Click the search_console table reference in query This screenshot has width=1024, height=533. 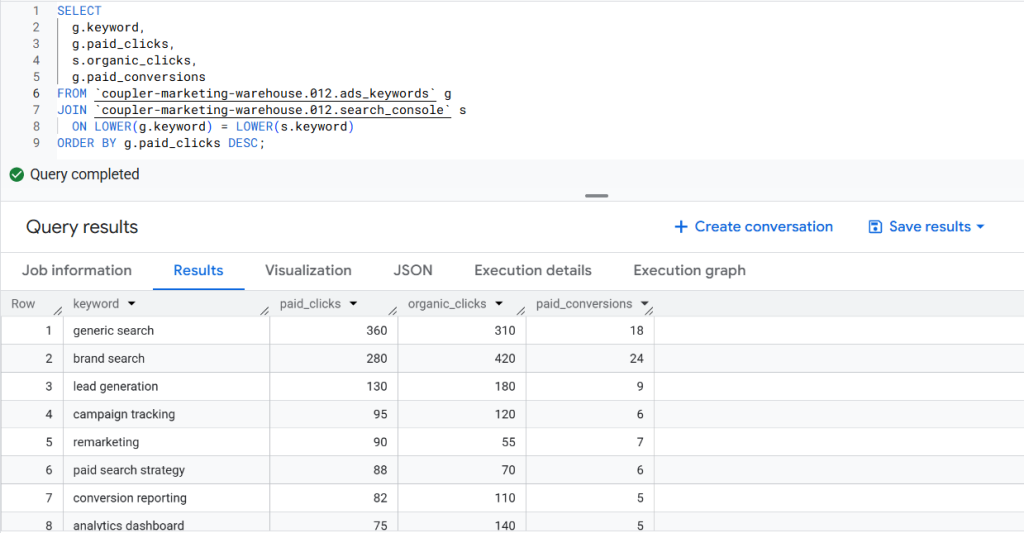(273, 110)
